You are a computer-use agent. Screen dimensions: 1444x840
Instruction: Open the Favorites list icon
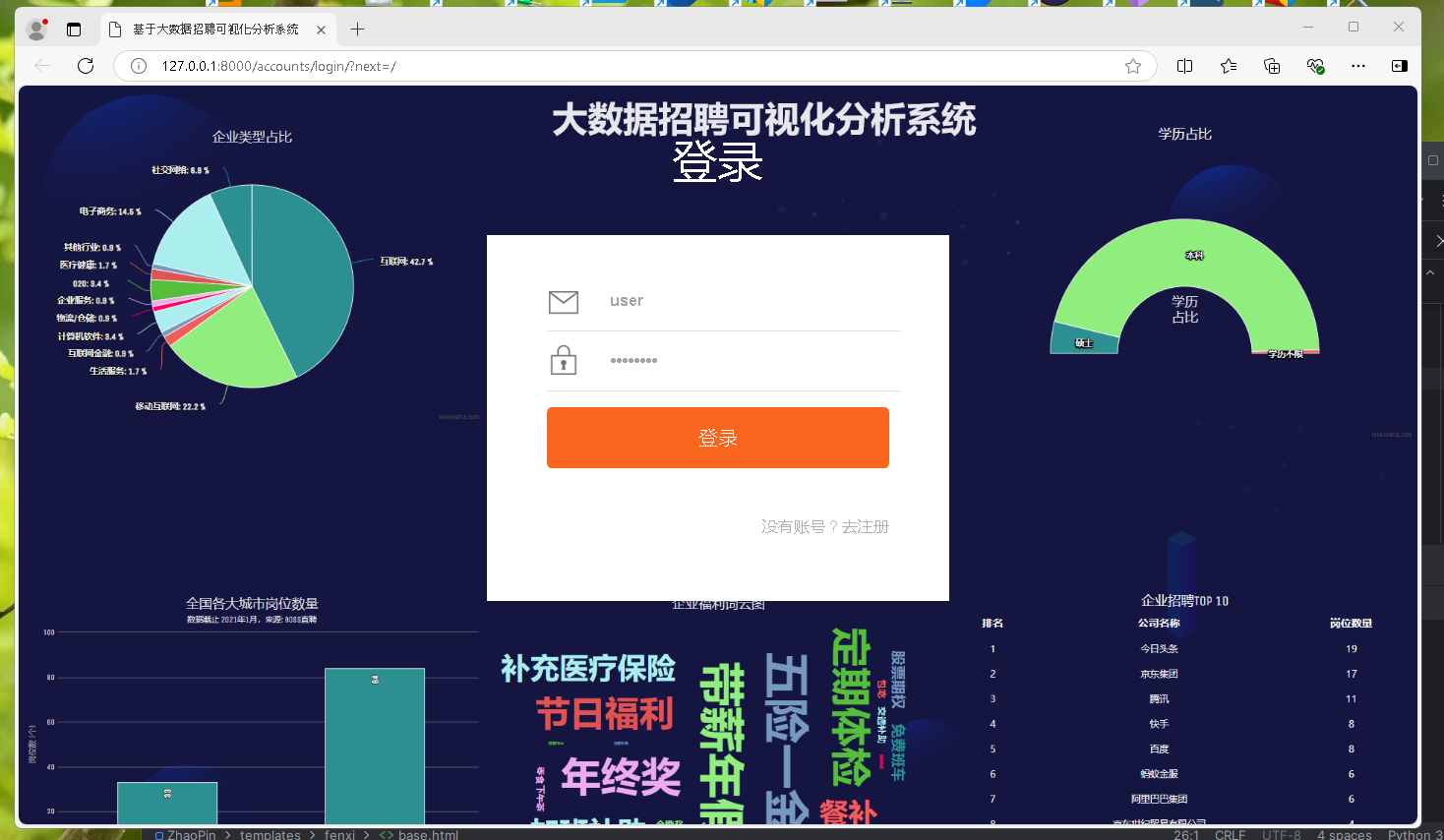(x=1229, y=66)
